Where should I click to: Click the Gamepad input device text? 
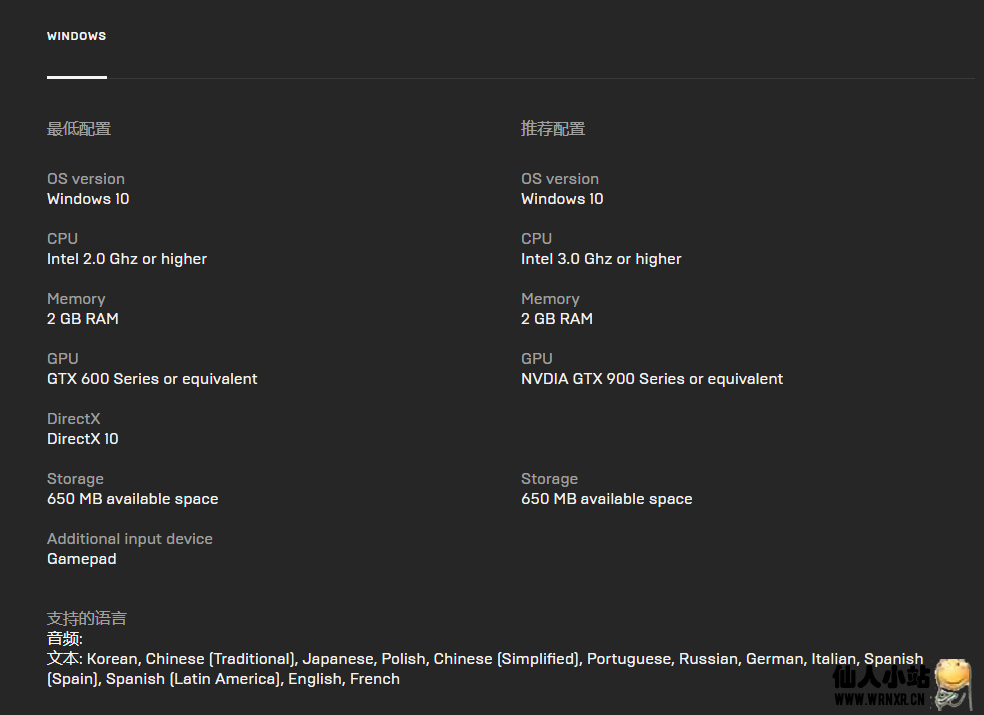pos(82,559)
